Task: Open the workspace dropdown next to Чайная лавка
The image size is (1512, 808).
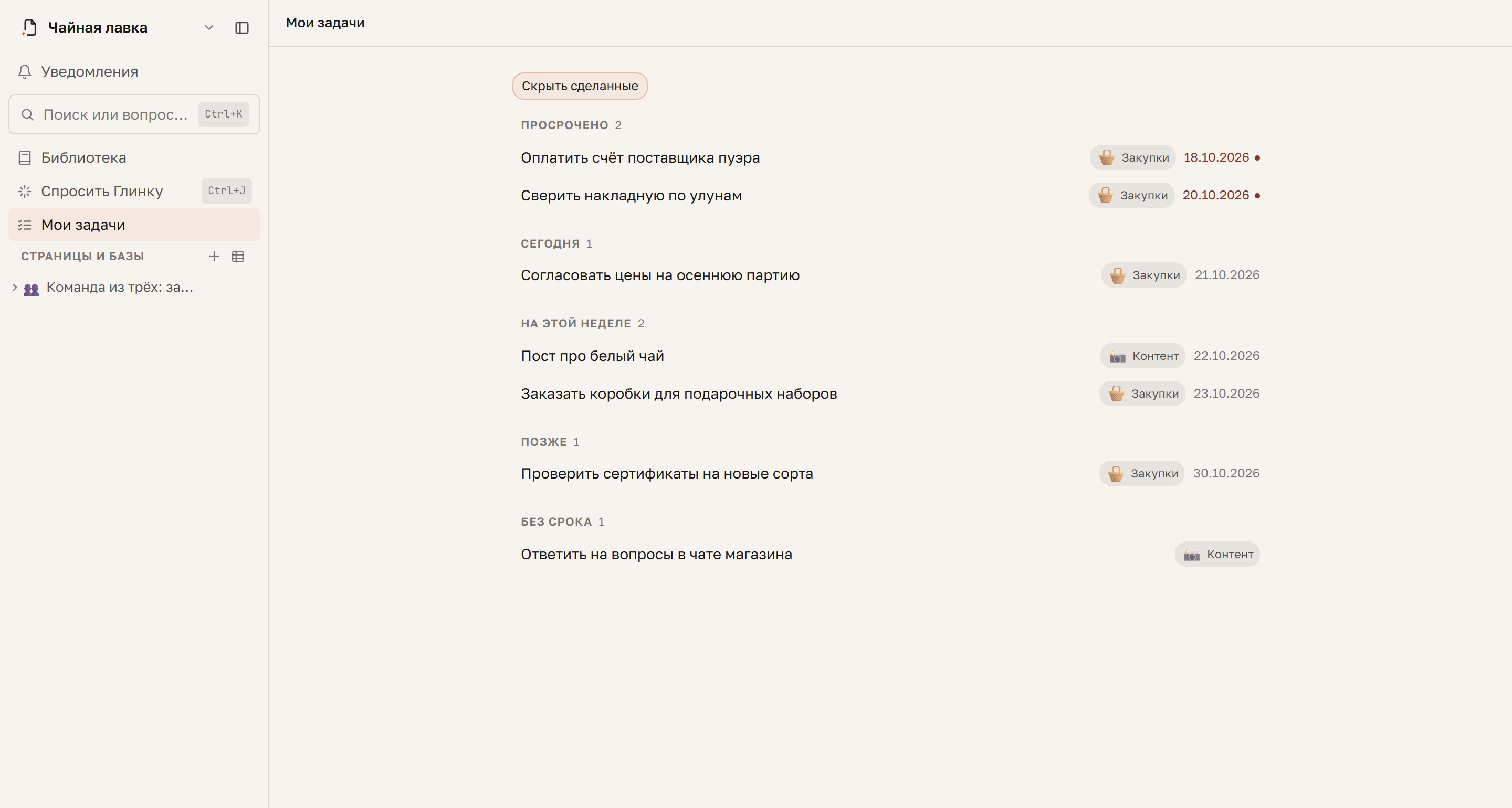Action: pyautogui.click(x=208, y=28)
